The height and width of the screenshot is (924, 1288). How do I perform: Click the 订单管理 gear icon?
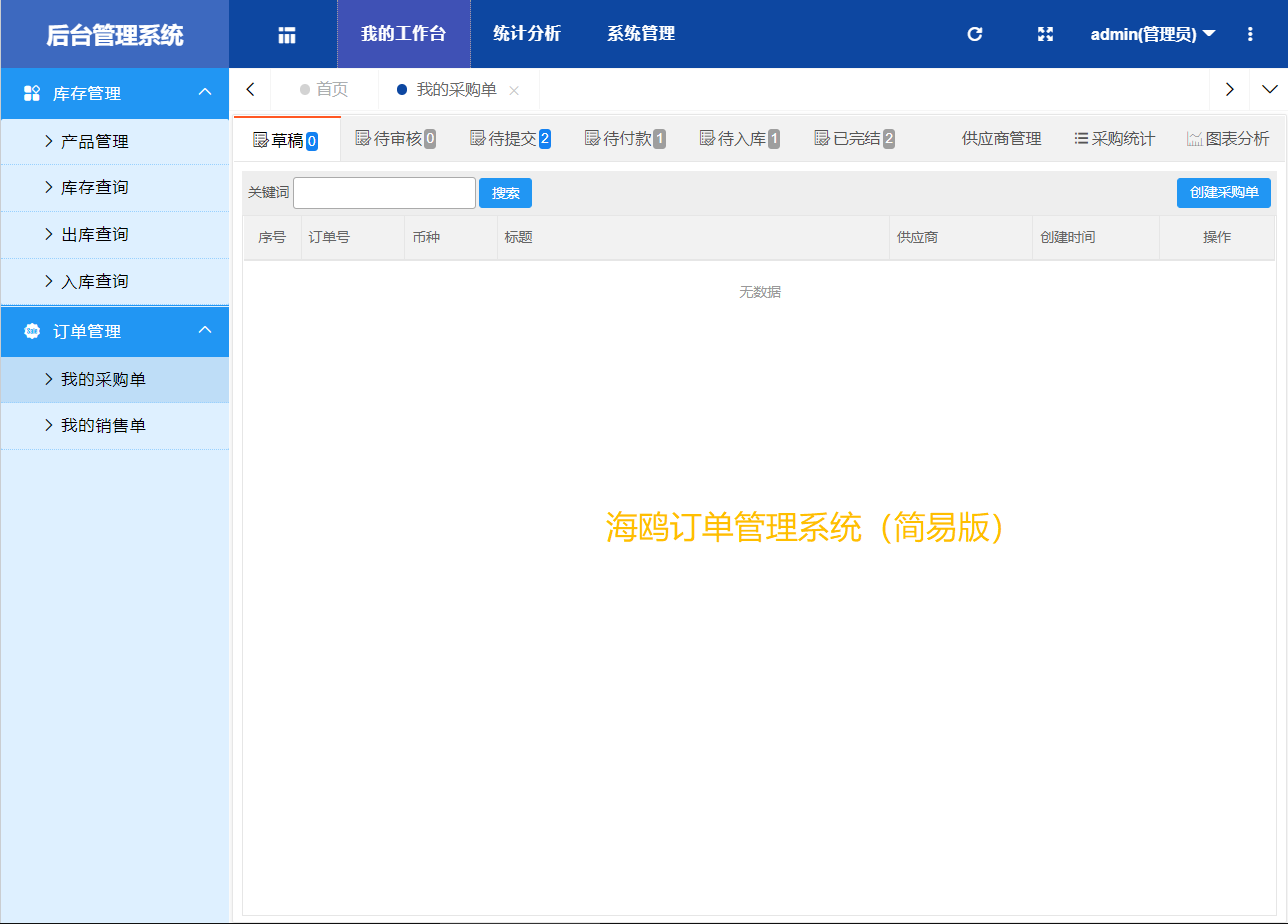pos(31,331)
